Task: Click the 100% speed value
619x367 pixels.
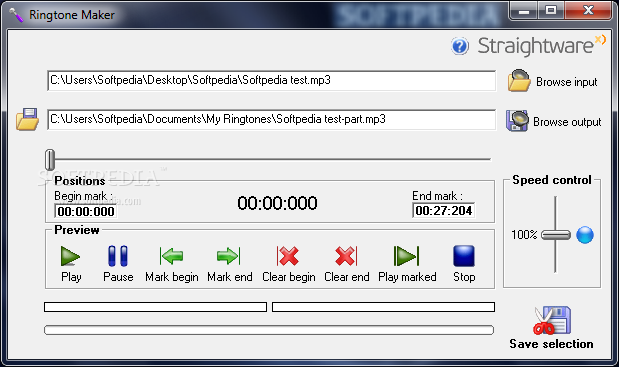Action: 524,235
